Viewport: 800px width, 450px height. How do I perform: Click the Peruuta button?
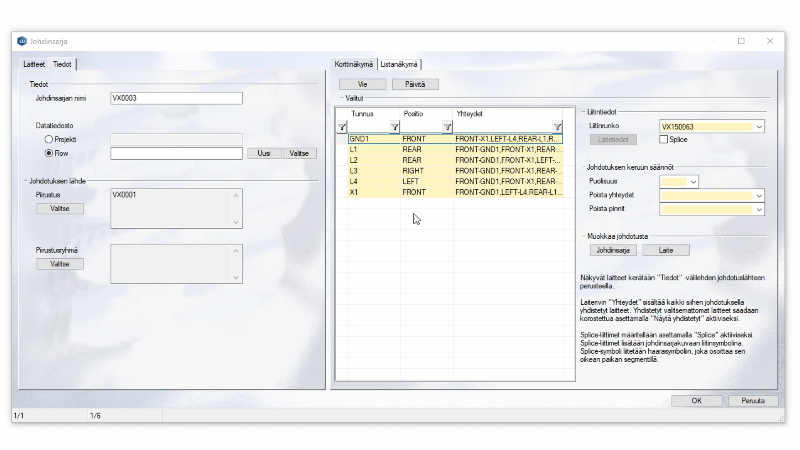coord(753,400)
